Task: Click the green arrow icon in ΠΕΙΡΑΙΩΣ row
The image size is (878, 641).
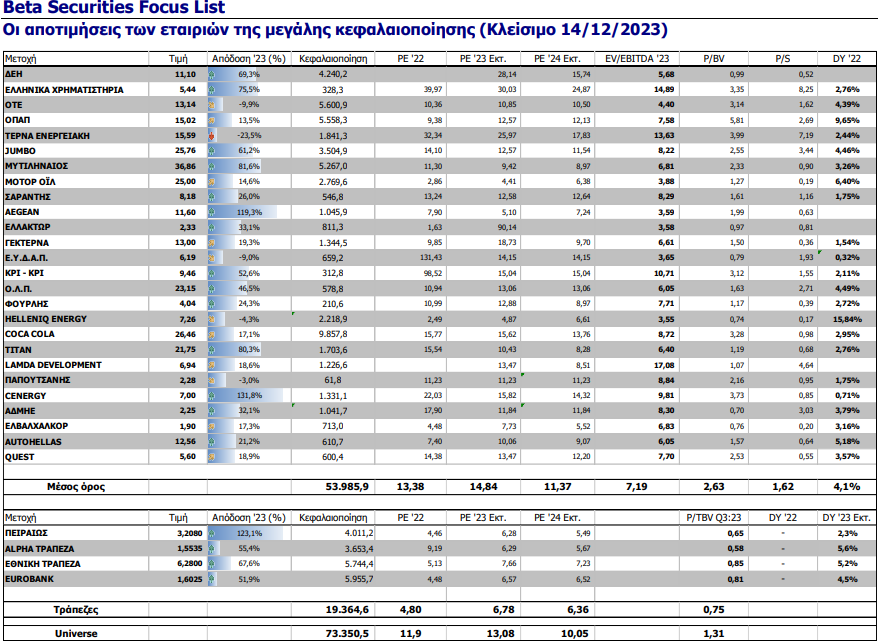Action: click(x=211, y=534)
